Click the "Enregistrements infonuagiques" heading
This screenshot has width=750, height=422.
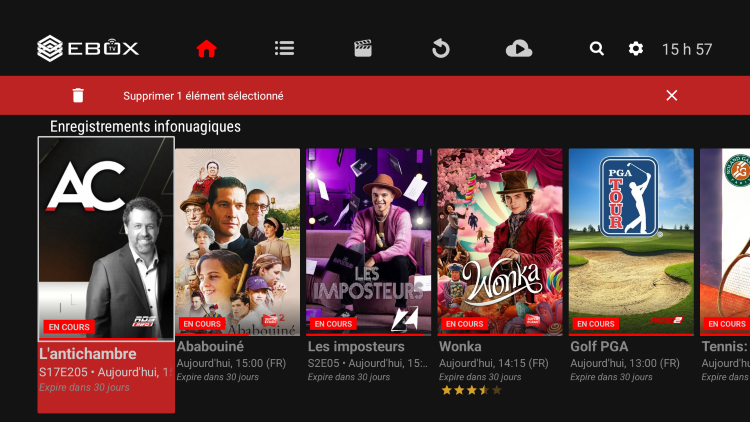pos(145,127)
